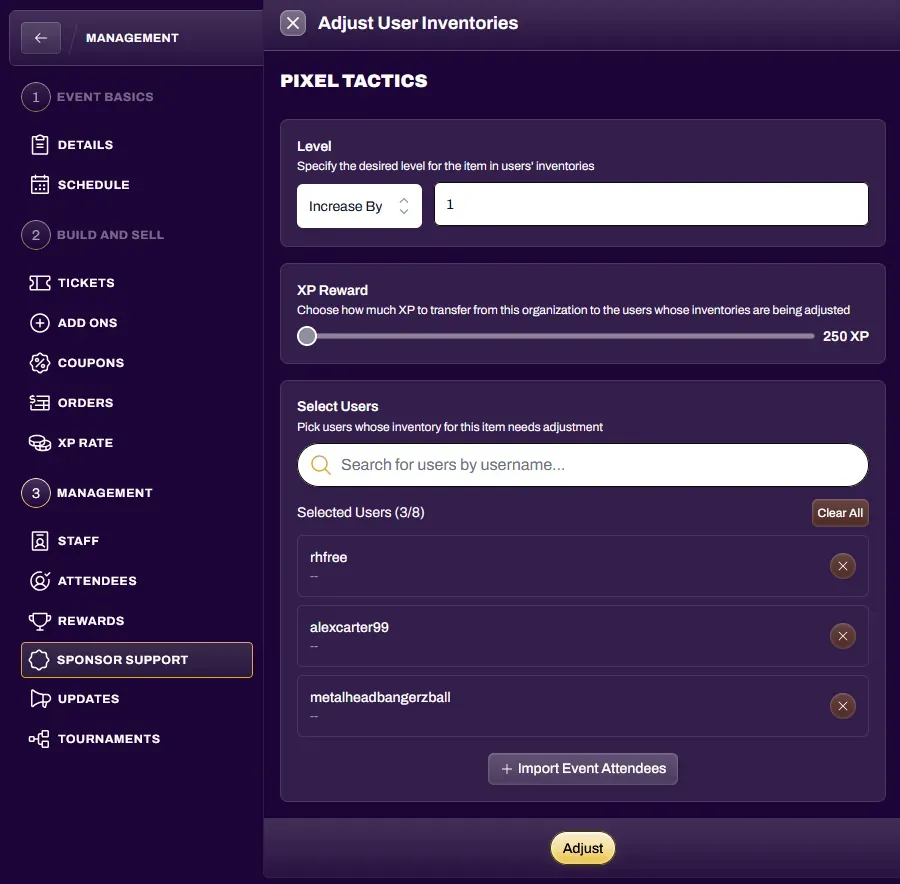Screen dimensions: 900x884
Task: Click the level amount input field
Action: click(x=651, y=204)
